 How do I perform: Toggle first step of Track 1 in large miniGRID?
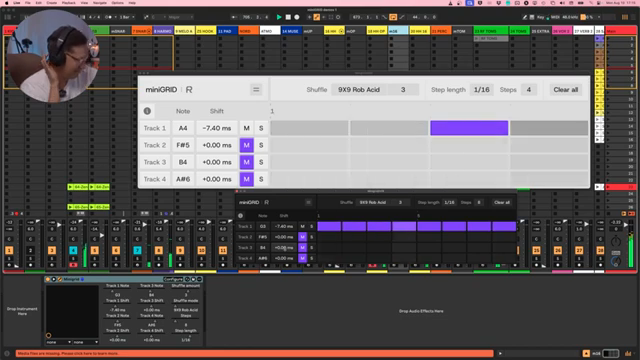[309, 128]
